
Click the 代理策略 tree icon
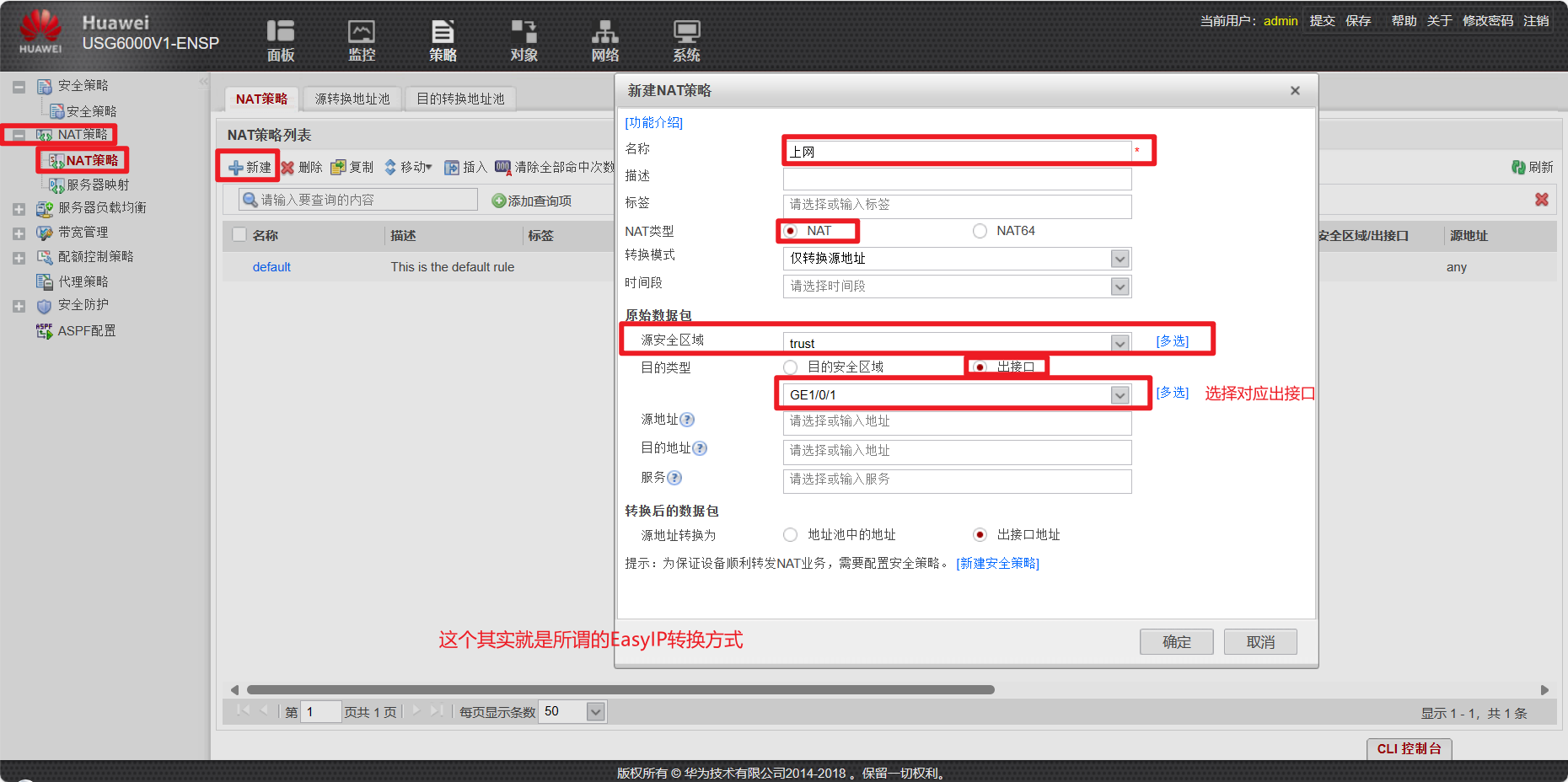pyautogui.click(x=45, y=281)
